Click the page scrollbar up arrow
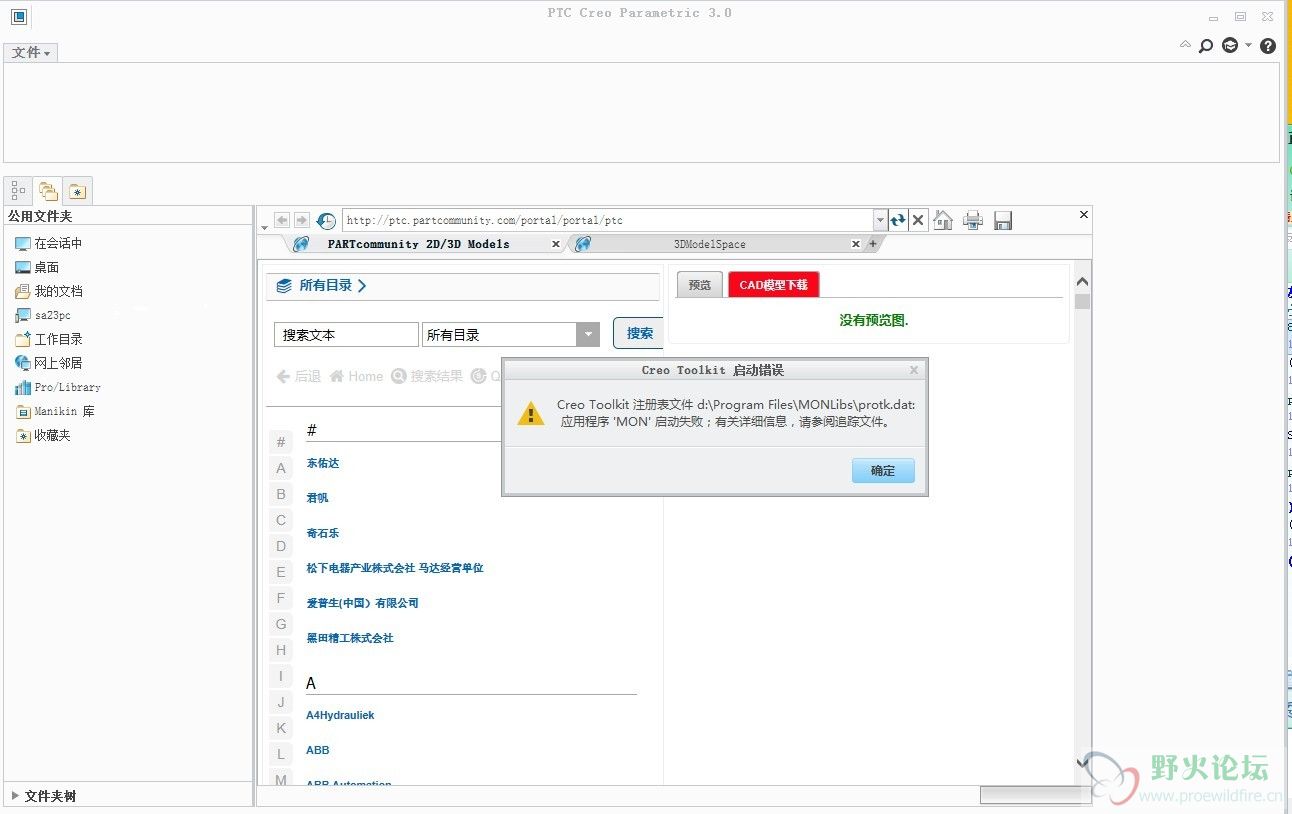Viewport: 1292px width, 814px height. click(1082, 283)
